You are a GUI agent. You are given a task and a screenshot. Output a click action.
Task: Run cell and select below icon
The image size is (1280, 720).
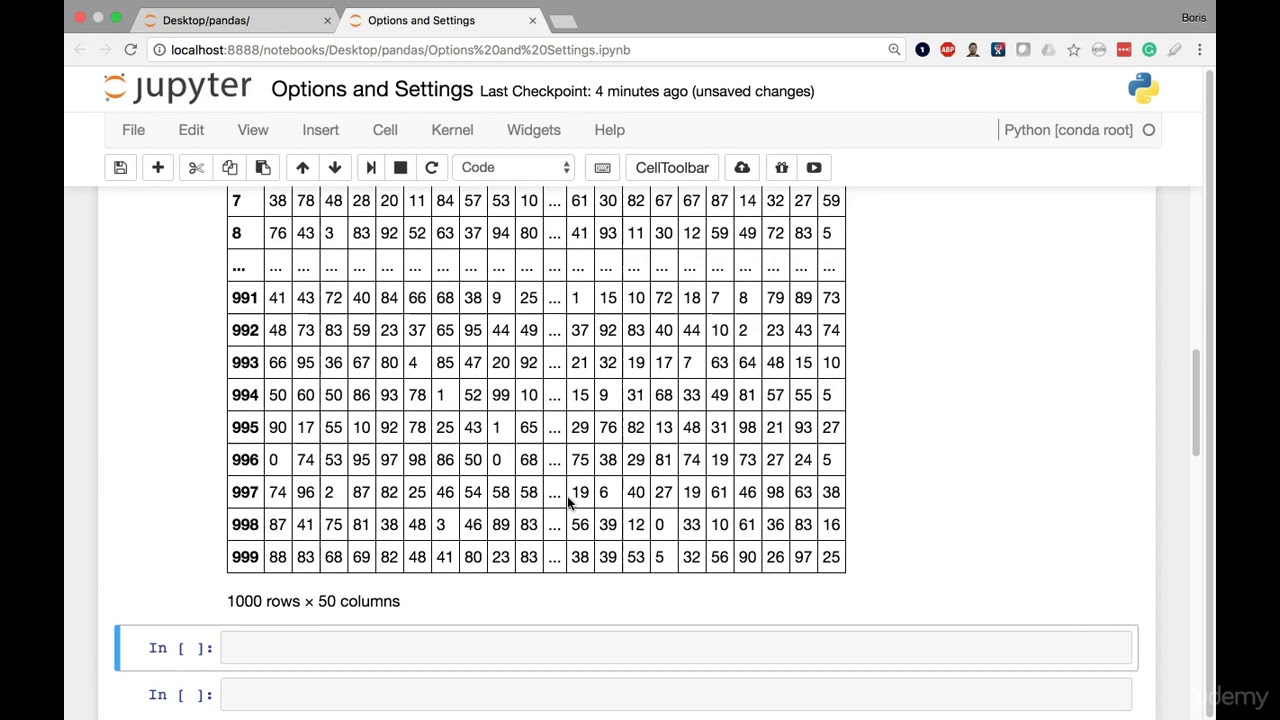click(x=371, y=168)
